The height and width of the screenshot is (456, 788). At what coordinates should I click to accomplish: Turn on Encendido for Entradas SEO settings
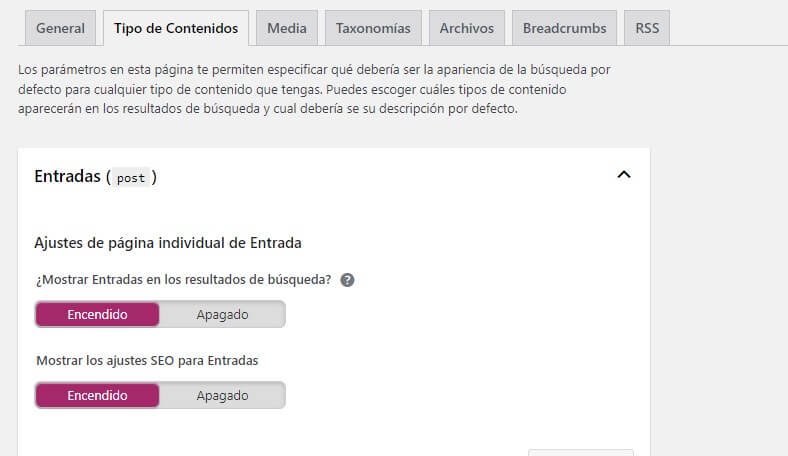tap(97, 395)
